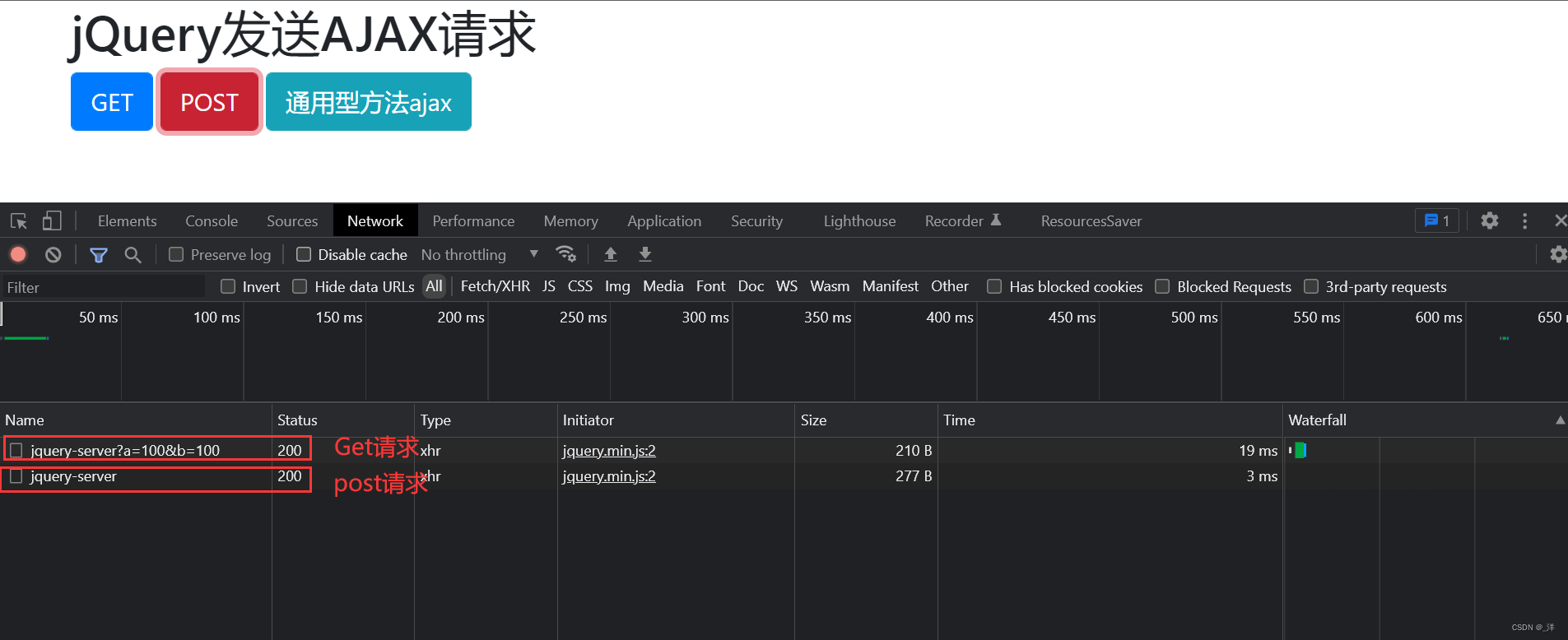Sort by the Status column header
Screen dimensions: 1568x640
coord(343,420)
